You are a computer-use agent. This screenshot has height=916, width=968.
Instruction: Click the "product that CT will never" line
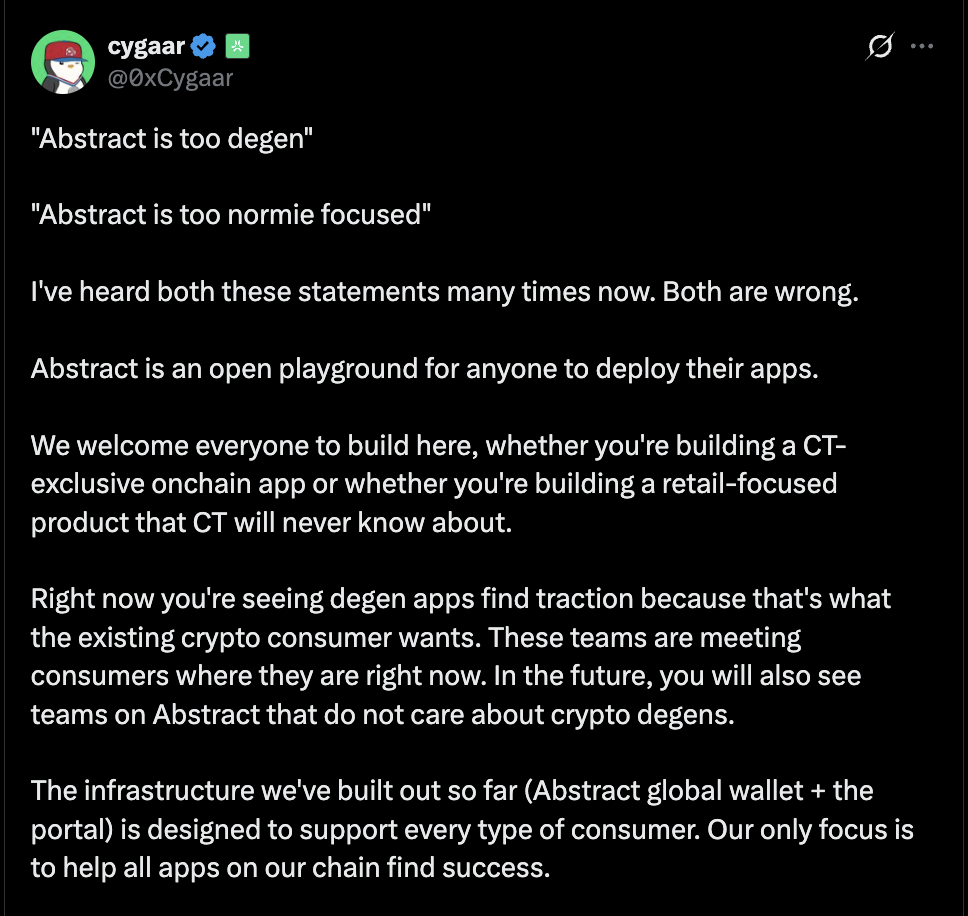click(x=272, y=523)
